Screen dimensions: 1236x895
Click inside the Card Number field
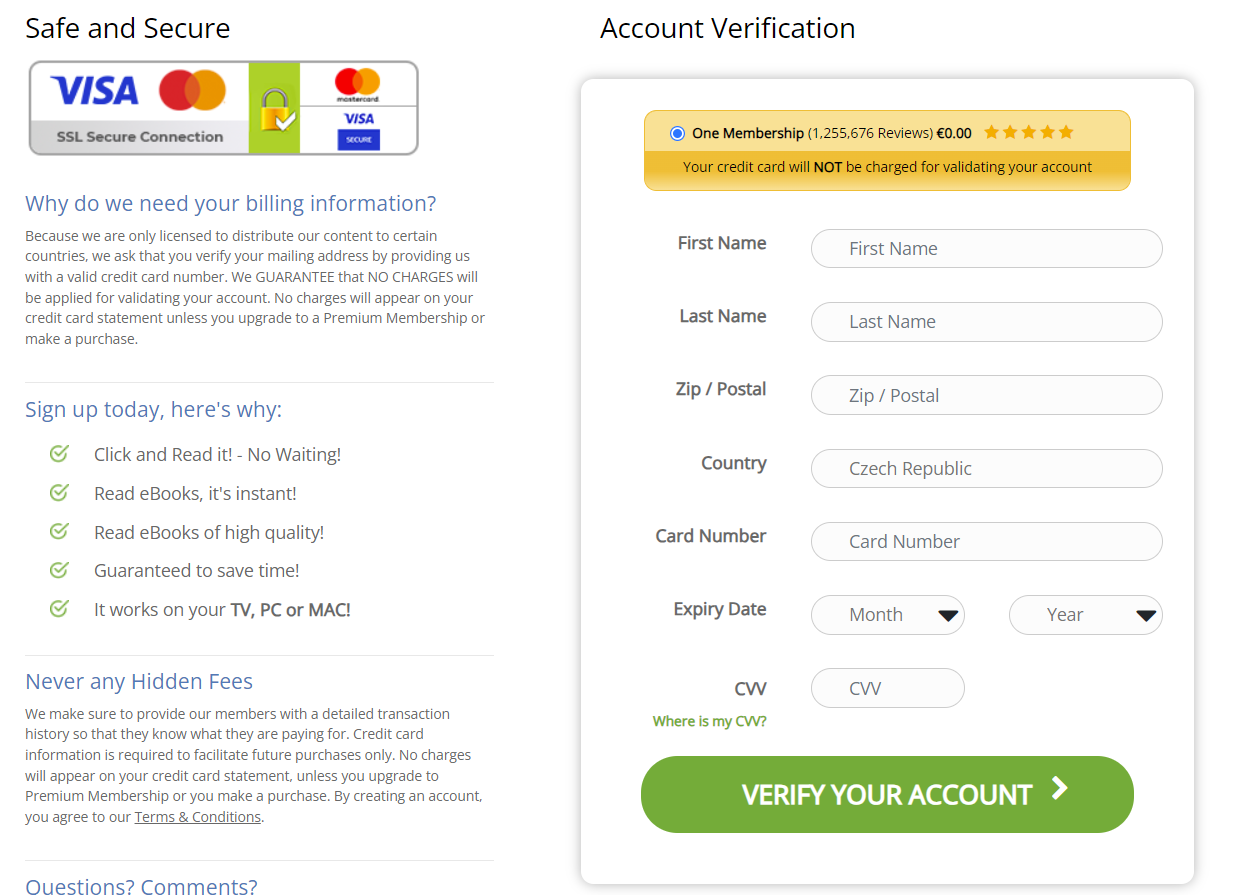pyautogui.click(x=986, y=541)
